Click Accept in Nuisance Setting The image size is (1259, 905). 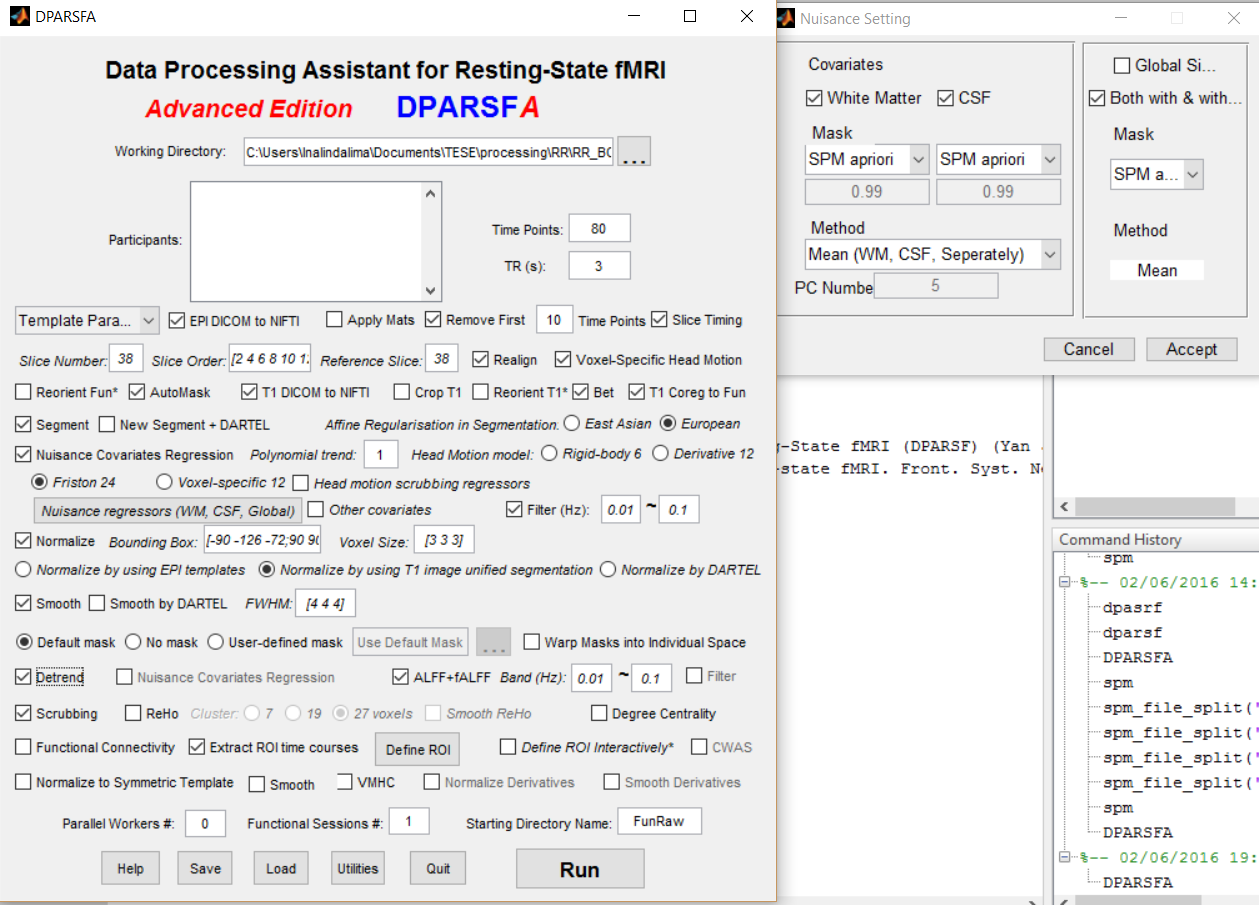click(1191, 349)
